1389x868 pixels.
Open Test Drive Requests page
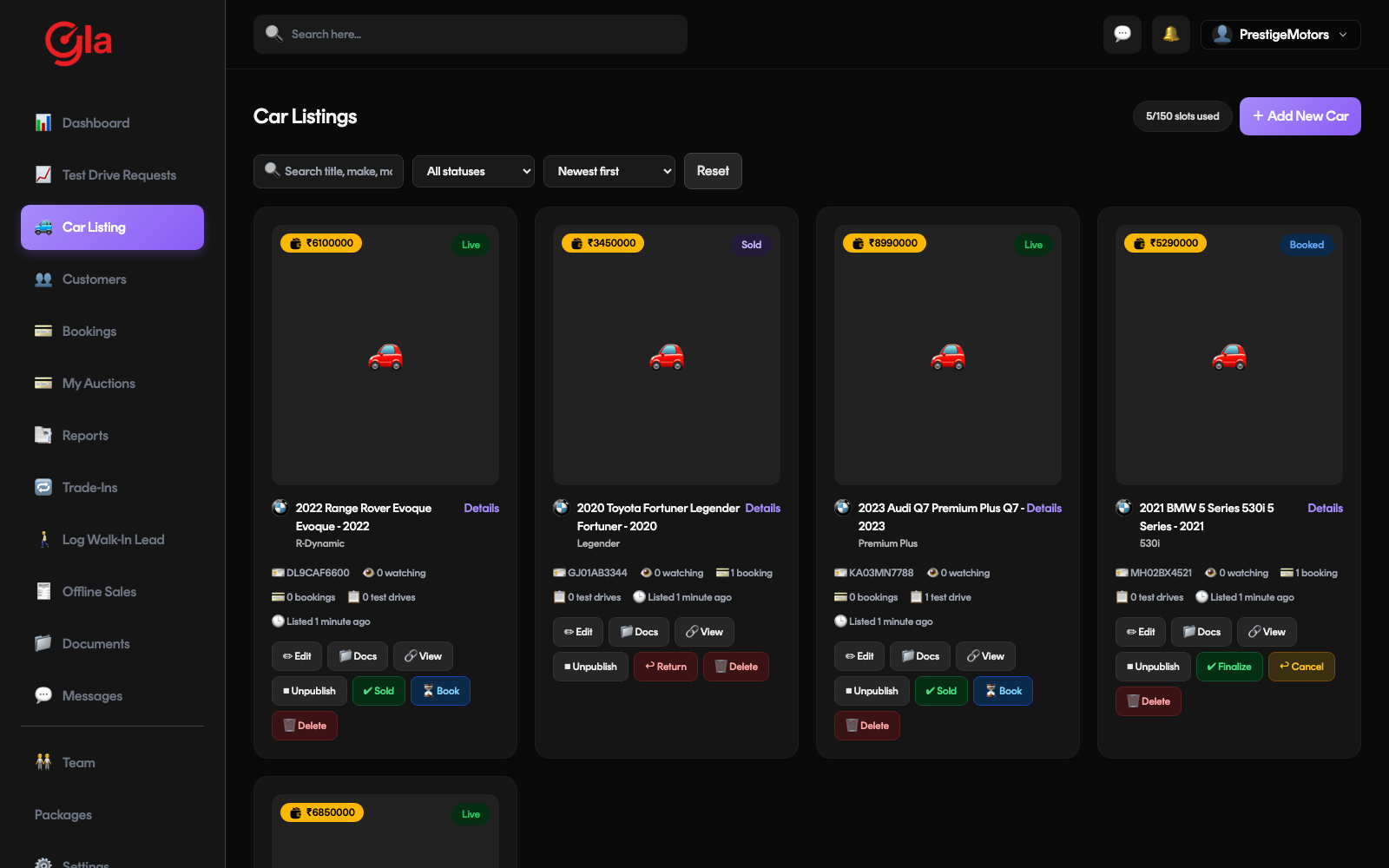[x=112, y=175]
